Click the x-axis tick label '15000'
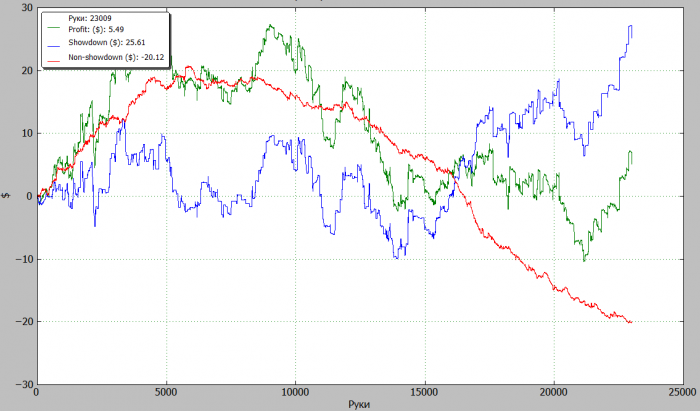The image size is (700, 411). pyautogui.click(x=425, y=393)
